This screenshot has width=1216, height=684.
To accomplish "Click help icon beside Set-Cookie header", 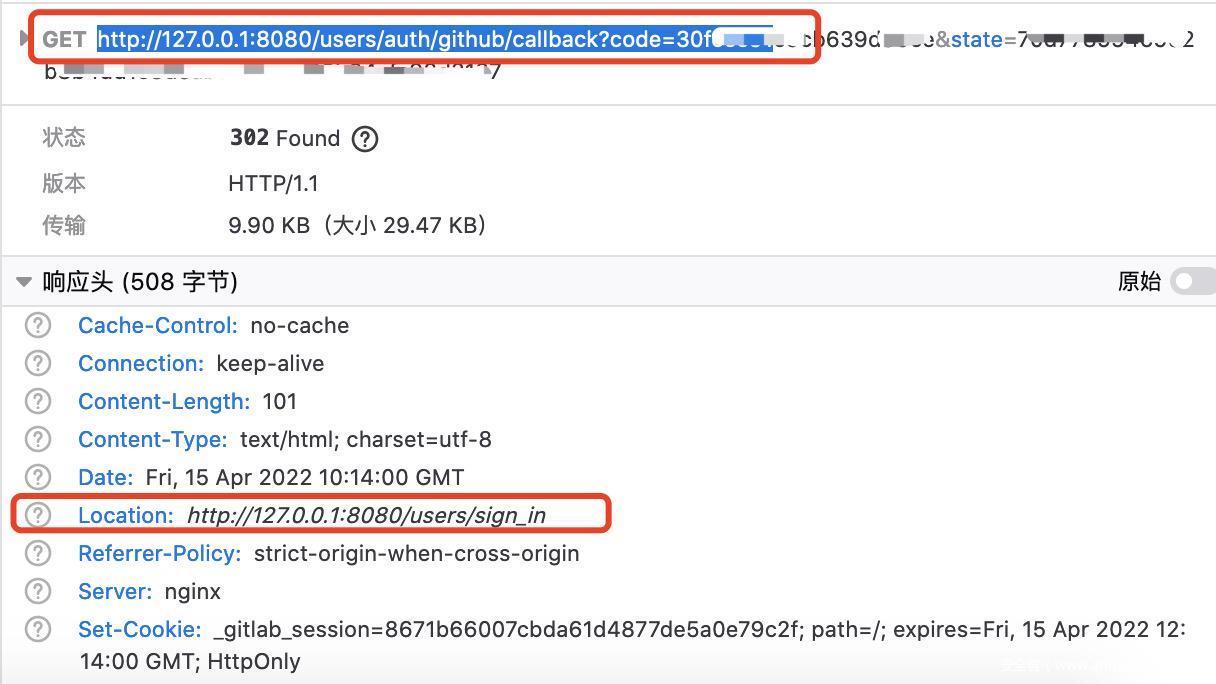I will [x=38, y=629].
